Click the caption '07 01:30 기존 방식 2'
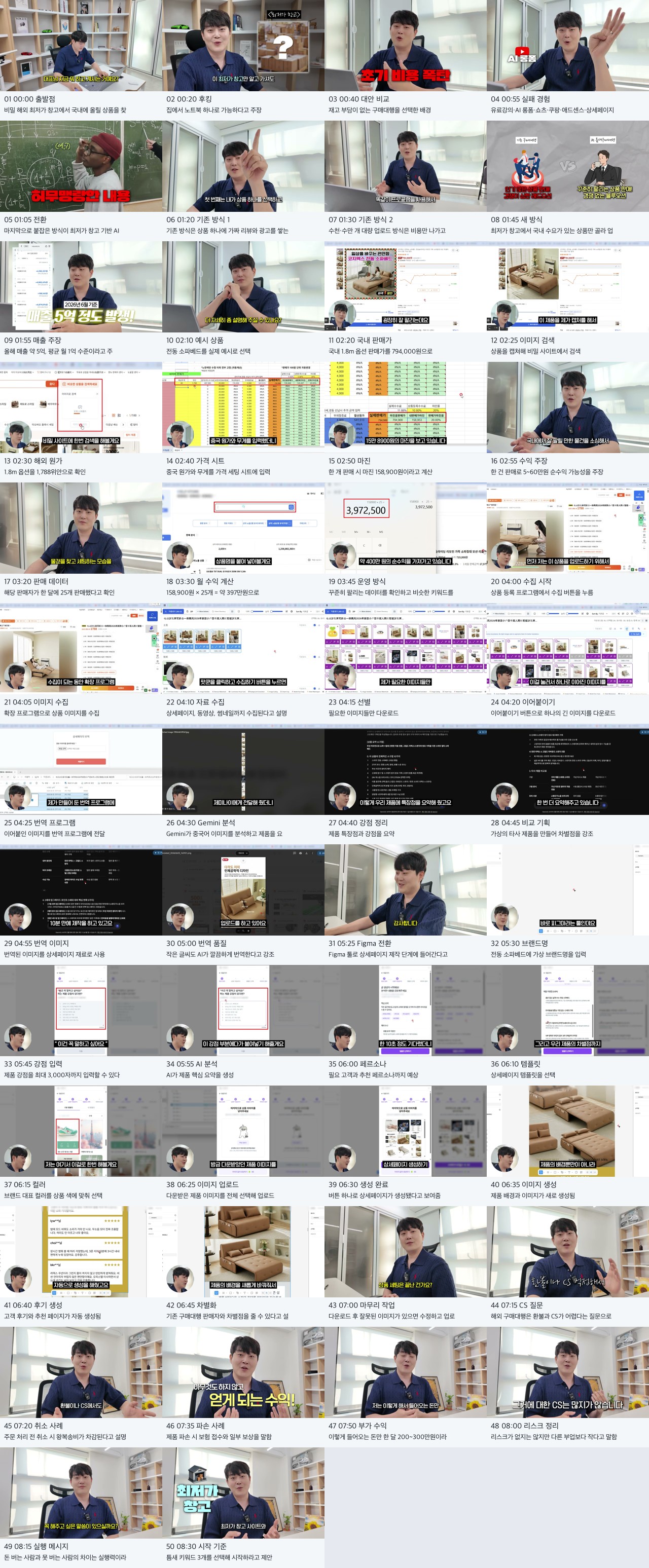 360,220
